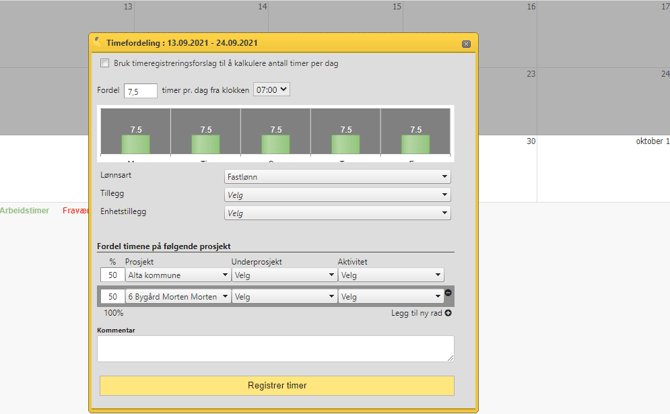
Task: Click the Fravær legend label
Action: click(75, 211)
